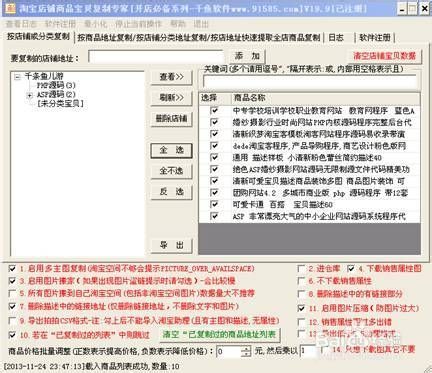Toggle option 3 启用图片搬家 checkbox
The width and height of the screenshot is (432, 373).
12,281
